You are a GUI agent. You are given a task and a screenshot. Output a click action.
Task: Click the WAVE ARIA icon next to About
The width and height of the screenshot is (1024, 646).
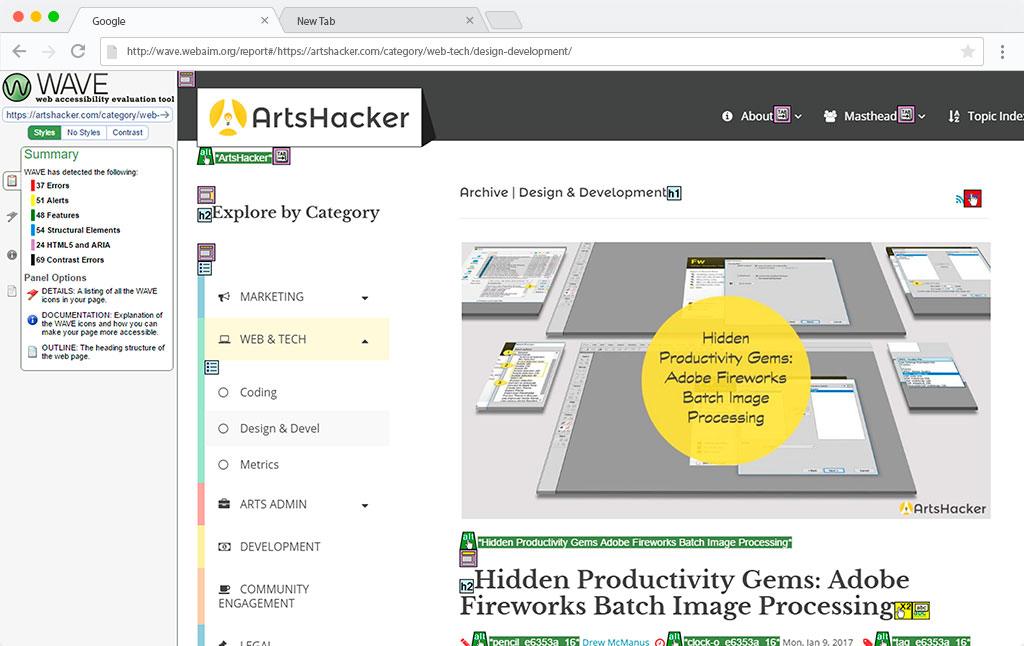tap(782, 114)
